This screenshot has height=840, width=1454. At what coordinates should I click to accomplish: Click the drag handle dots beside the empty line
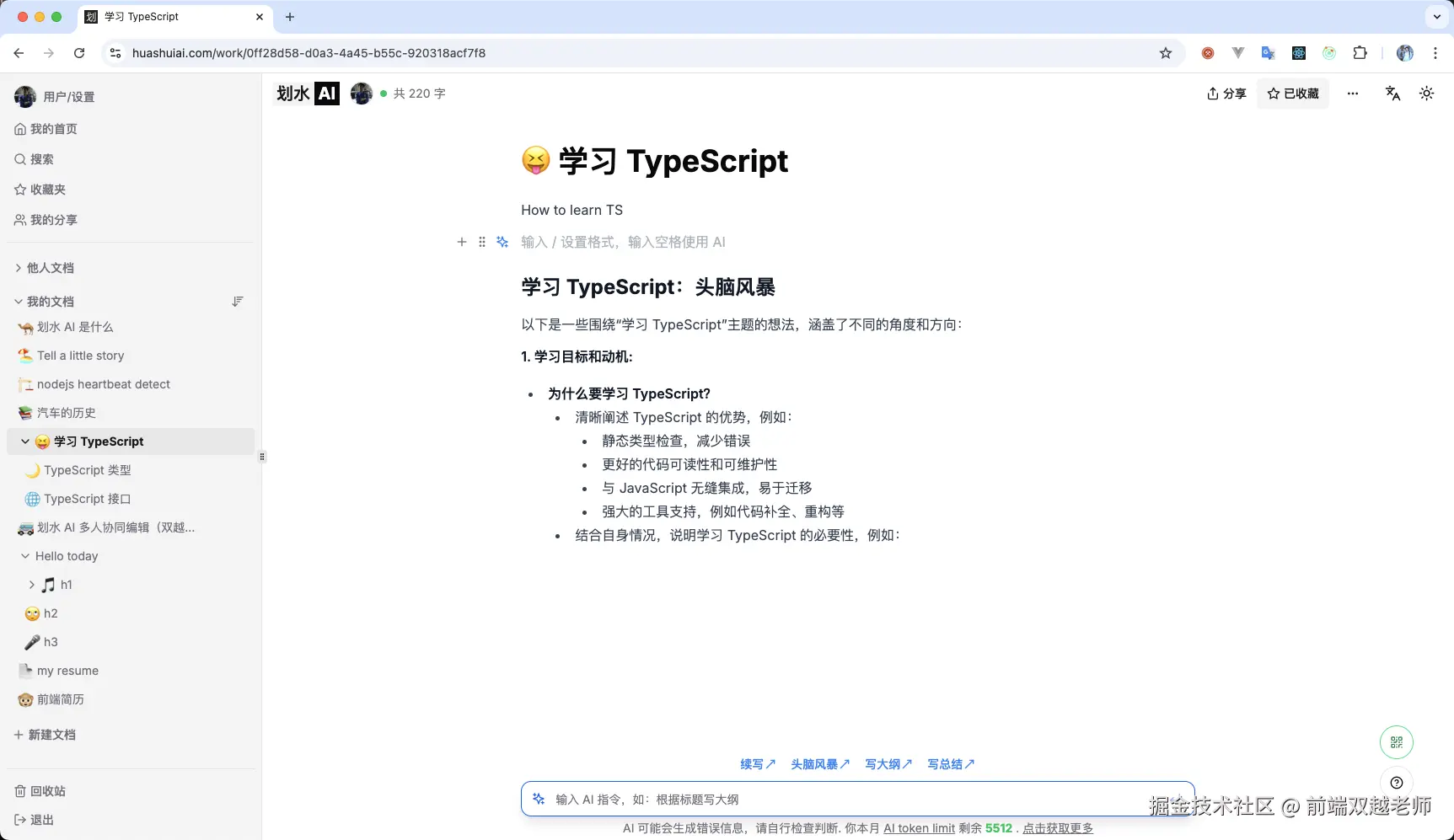pos(482,242)
